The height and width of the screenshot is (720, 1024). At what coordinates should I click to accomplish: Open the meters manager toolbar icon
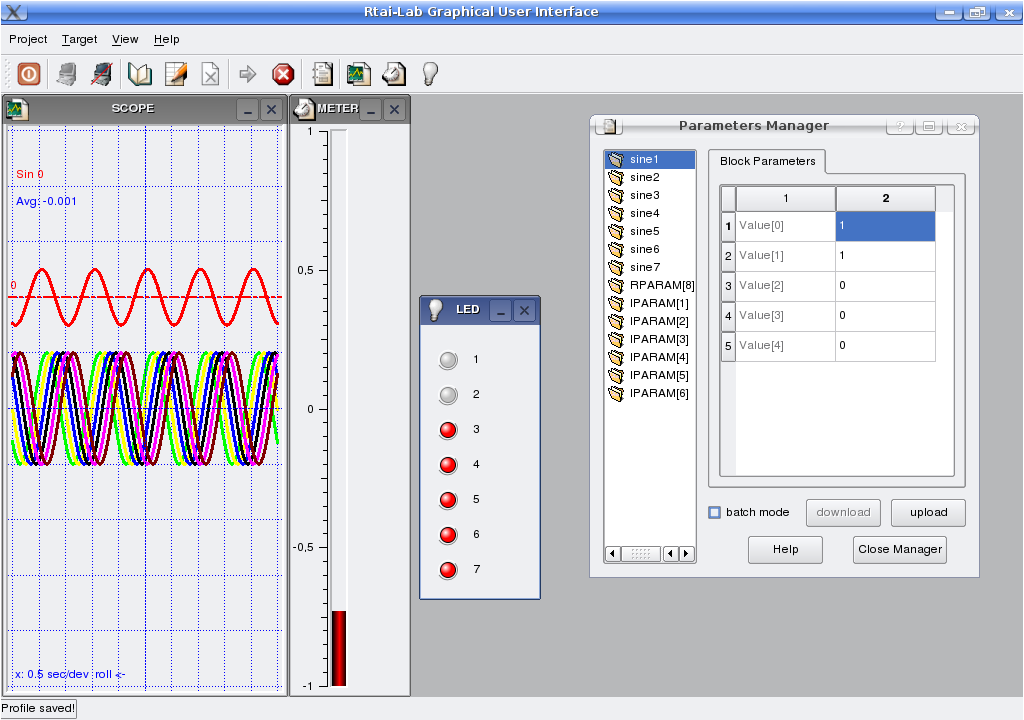point(394,73)
